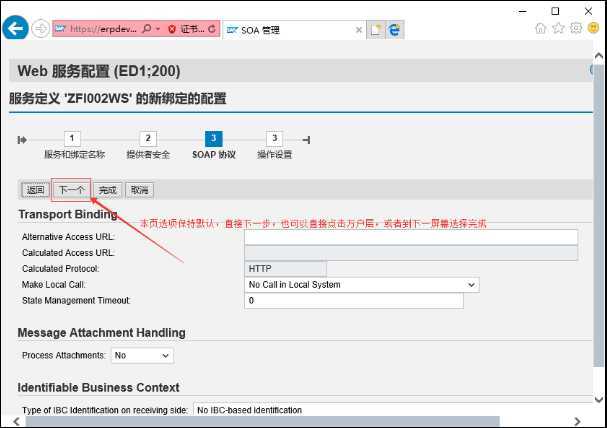Image resolution: width=607 pixels, height=428 pixels.
Task: Click the Calculated Access URL field
Action: [x=411, y=253]
